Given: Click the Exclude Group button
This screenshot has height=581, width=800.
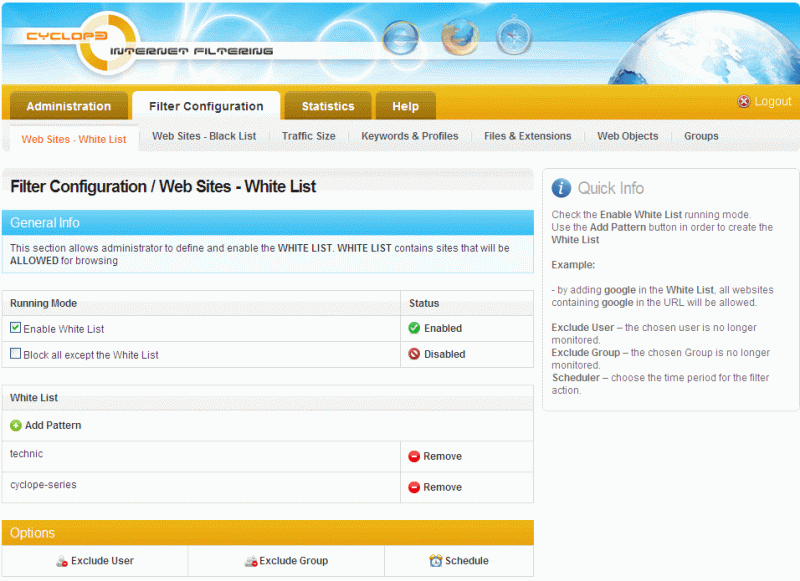Looking at the screenshot, I should [x=286, y=561].
